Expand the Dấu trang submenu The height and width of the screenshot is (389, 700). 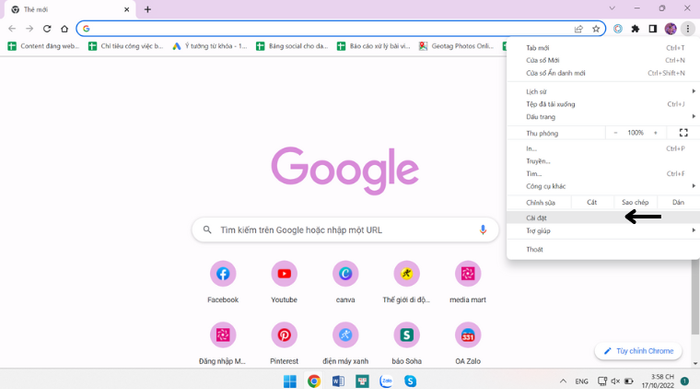pos(603,117)
